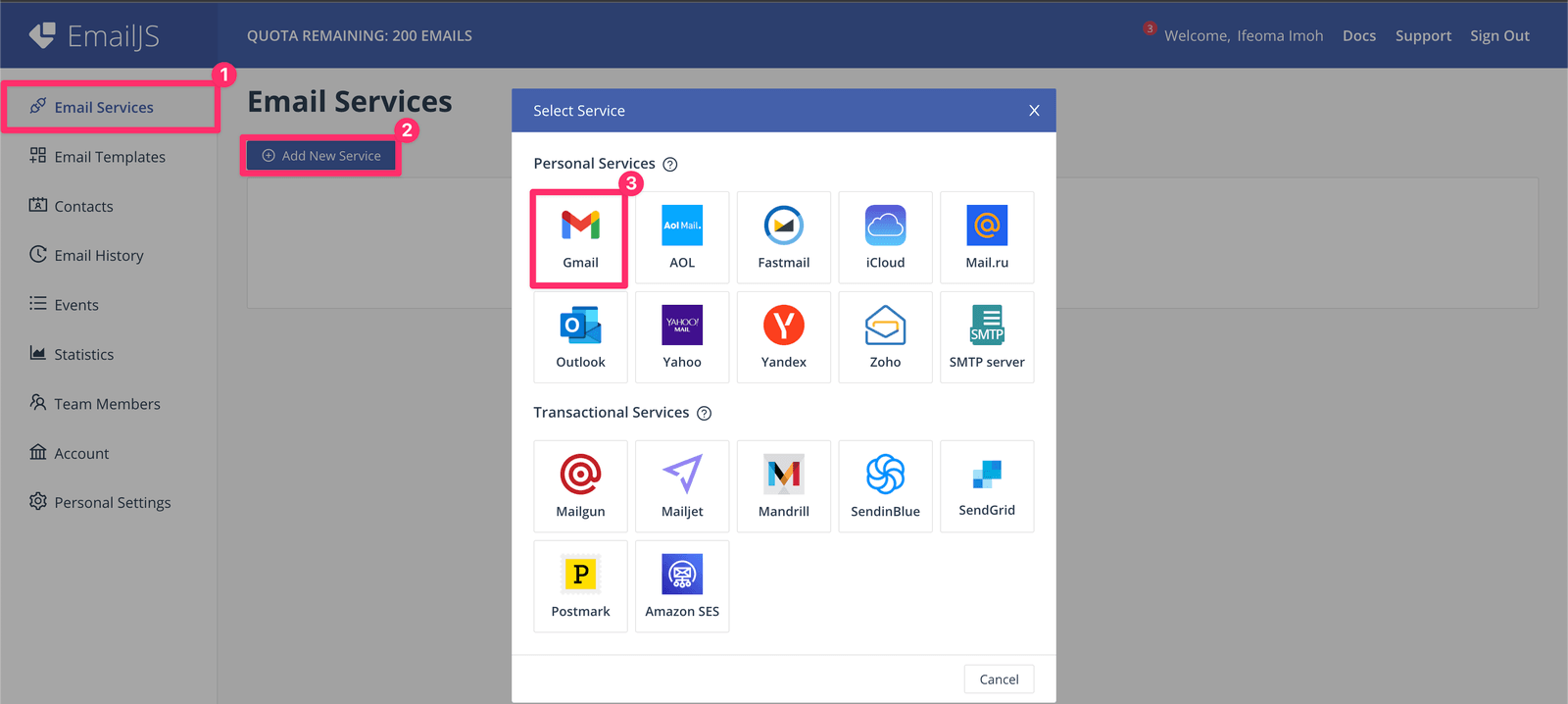
Task: Pick the SMTP server option
Action: point(987,337)
